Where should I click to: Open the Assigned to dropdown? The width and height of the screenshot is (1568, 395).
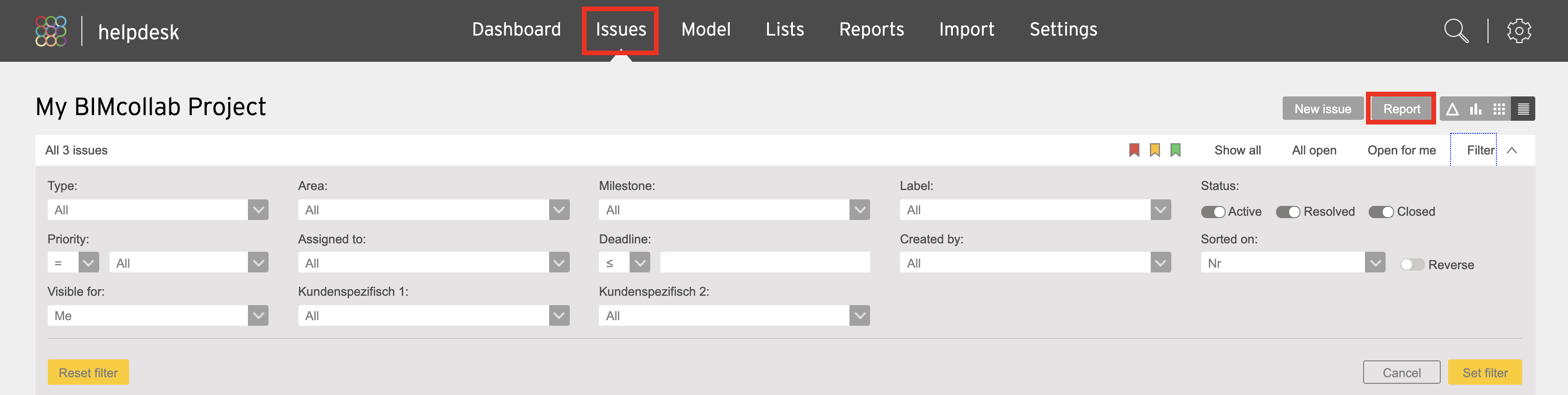[x=433, y=263]
